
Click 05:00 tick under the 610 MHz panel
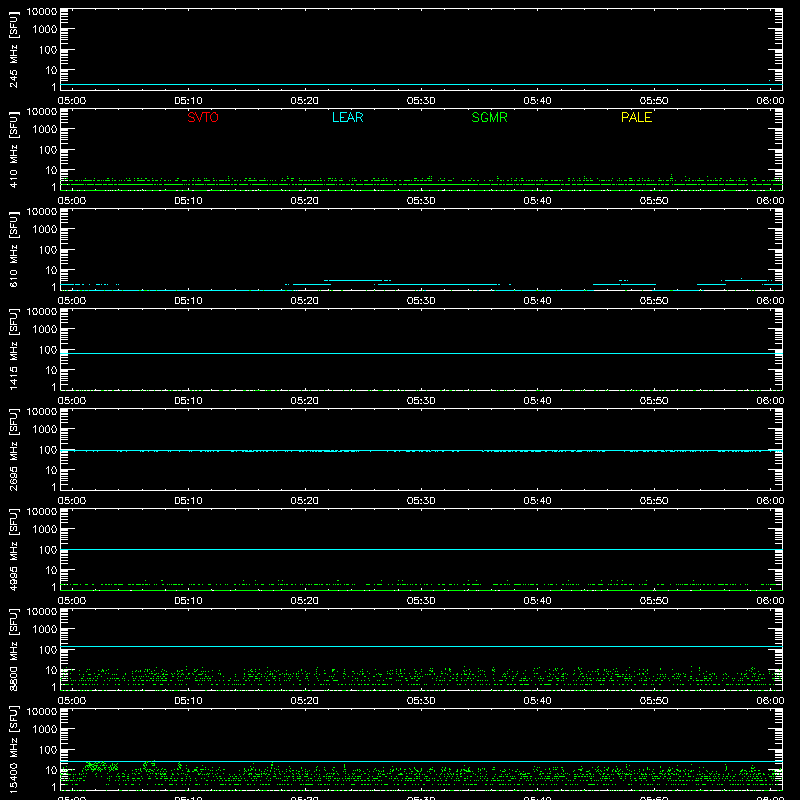[72, 301]
